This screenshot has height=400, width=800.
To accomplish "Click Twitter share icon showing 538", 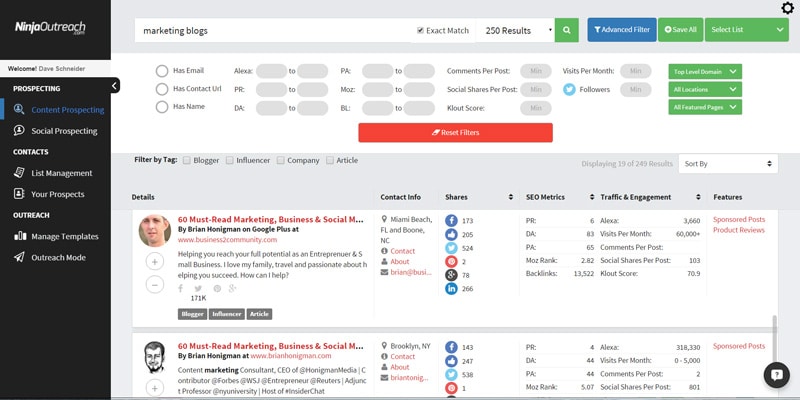I will (x=451, y=374).
